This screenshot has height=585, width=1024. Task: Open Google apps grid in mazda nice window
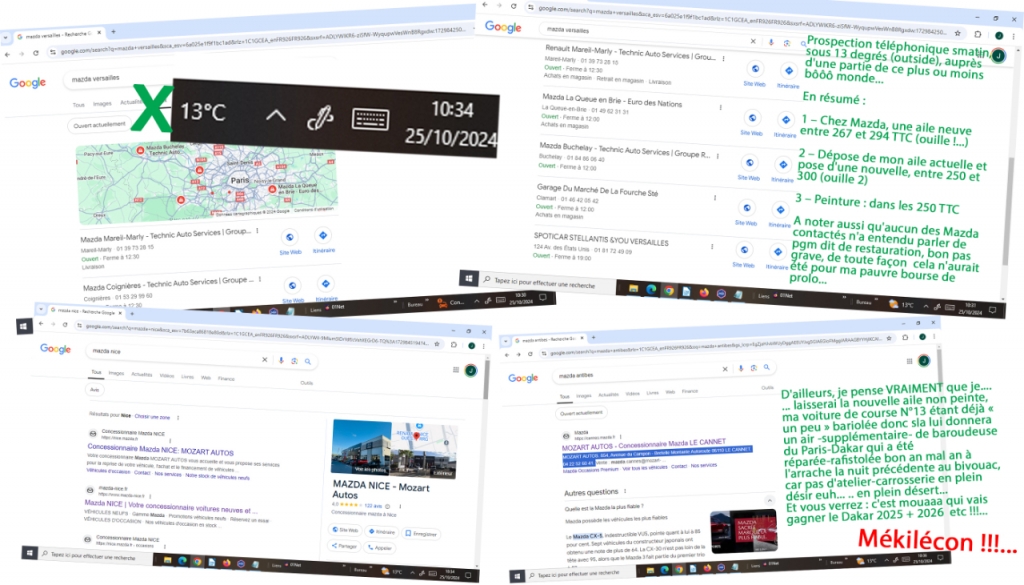[x=456, y=370]
